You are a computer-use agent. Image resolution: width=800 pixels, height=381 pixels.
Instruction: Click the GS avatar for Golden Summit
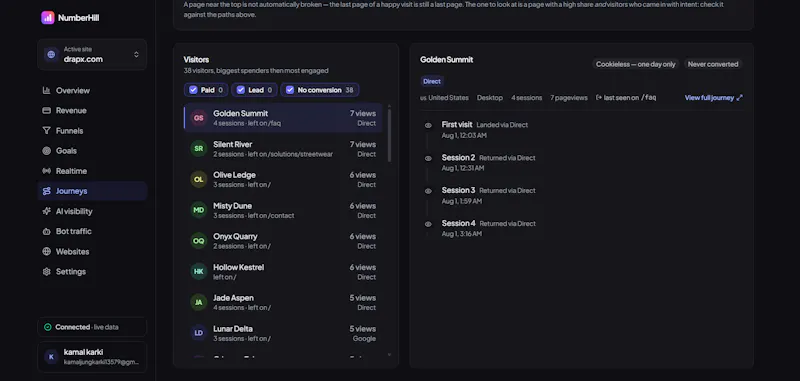click(198, 118)
